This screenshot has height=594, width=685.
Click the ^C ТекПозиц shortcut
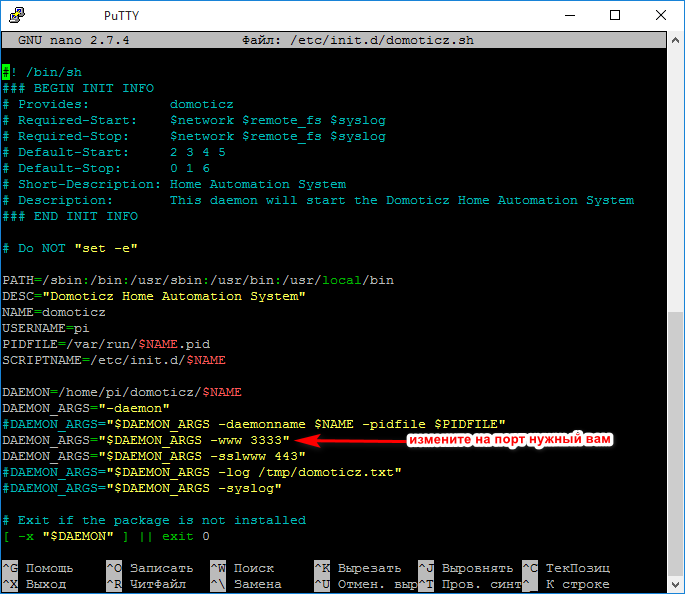click(566, 568)
